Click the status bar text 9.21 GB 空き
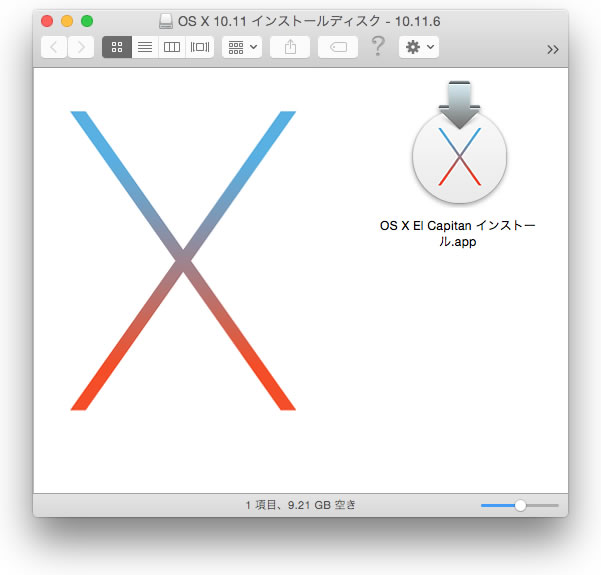This screenshot has width=601, height=575. click(322, 505)
